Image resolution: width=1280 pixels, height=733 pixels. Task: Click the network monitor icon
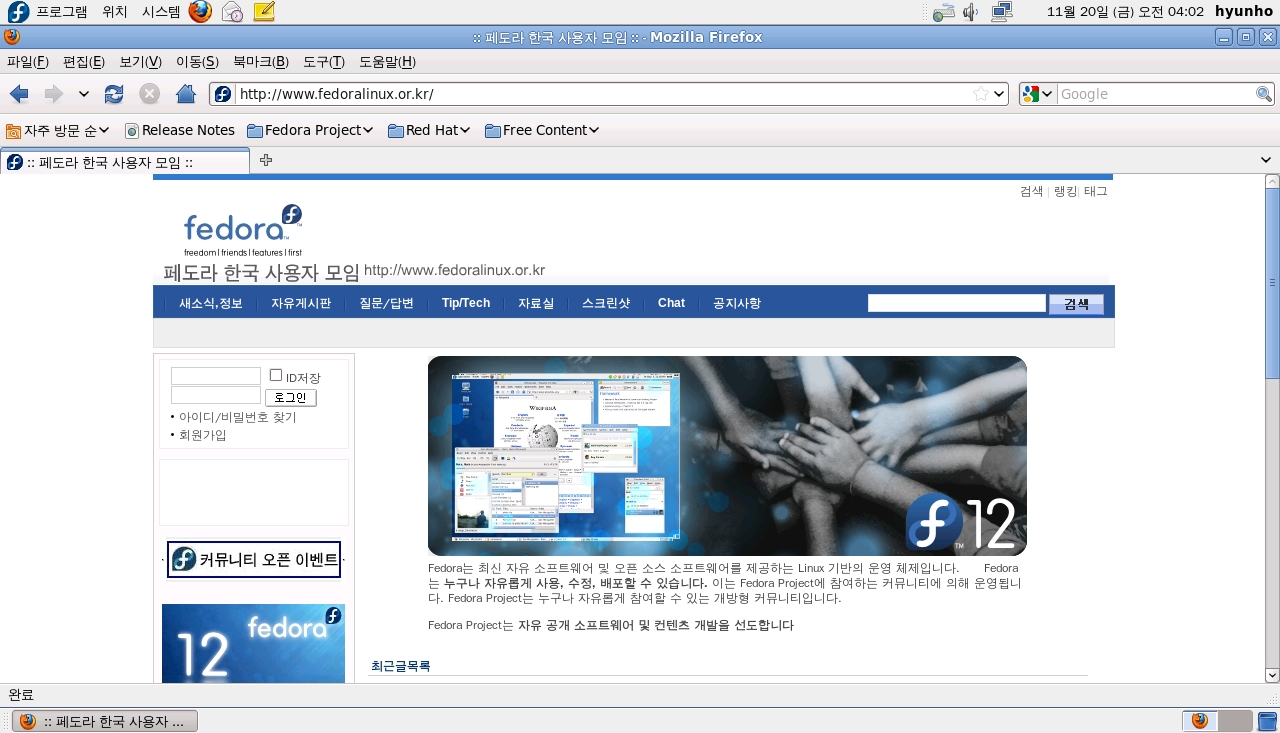[x=1002, y=12]
